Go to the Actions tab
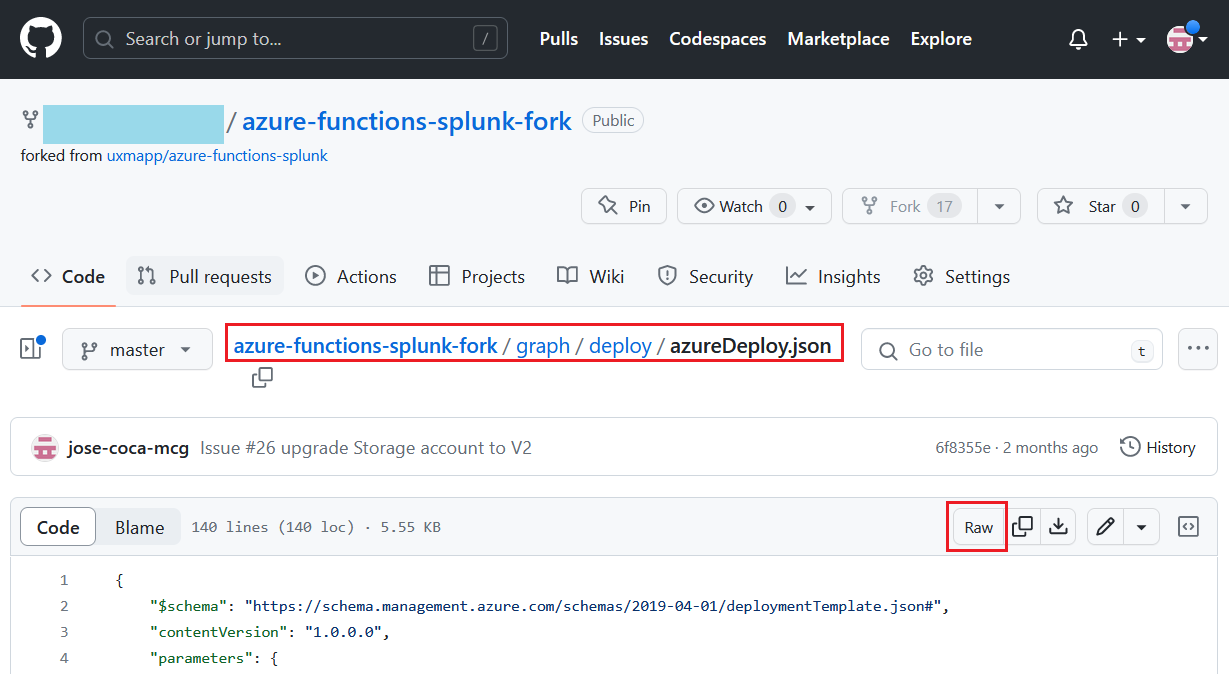This screenshot has width=1229, height=674. point(351,277)
